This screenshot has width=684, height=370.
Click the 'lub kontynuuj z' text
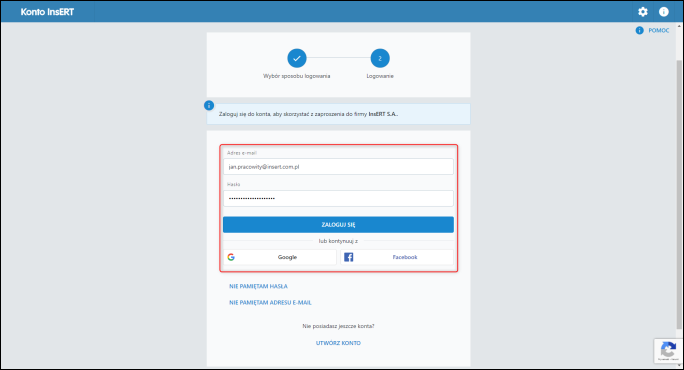point(338,241)
